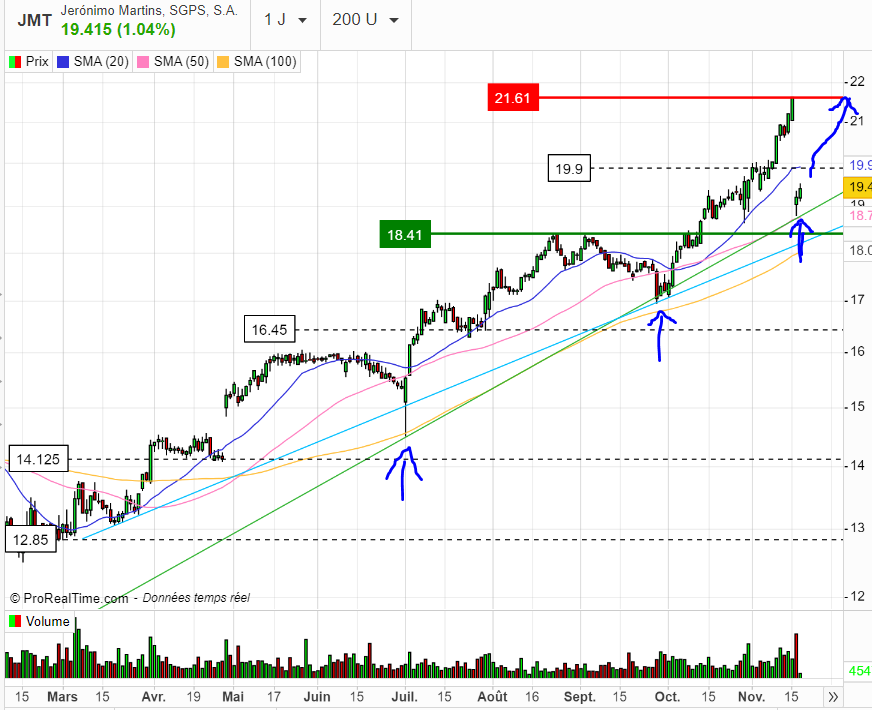
Task: Click the Sept. date axis label
Action: click(x=579, y=697)
